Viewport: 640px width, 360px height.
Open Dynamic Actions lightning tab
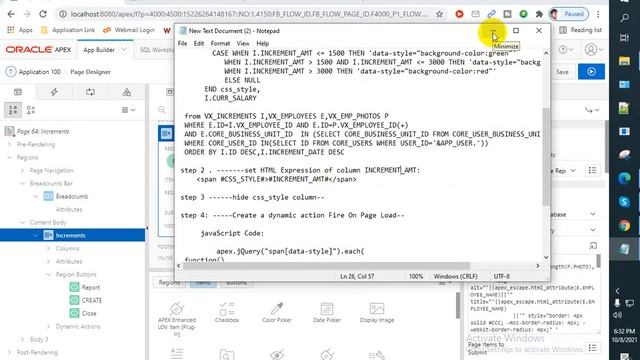pos(54,92)
